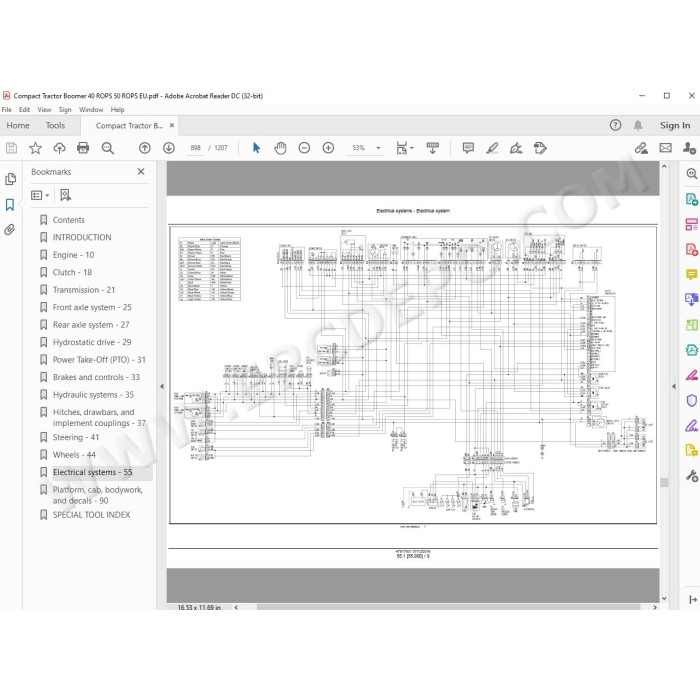The height and width of the screenshot is (700, 700).
Task: Switch to the Home tab
Action: (x=18, y=126)
